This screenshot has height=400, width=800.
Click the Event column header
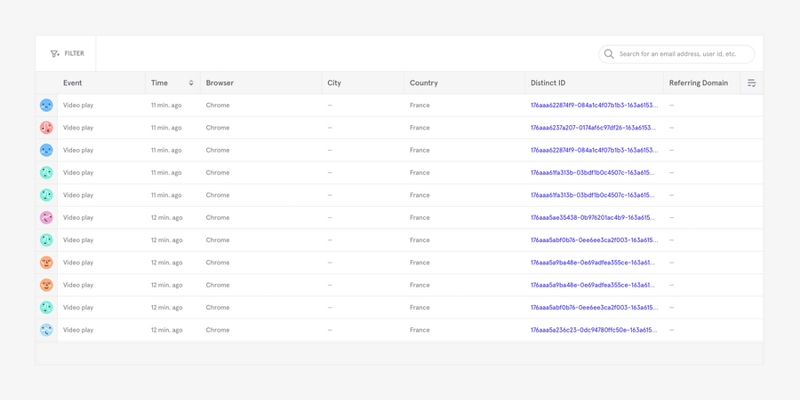[72, 83]
